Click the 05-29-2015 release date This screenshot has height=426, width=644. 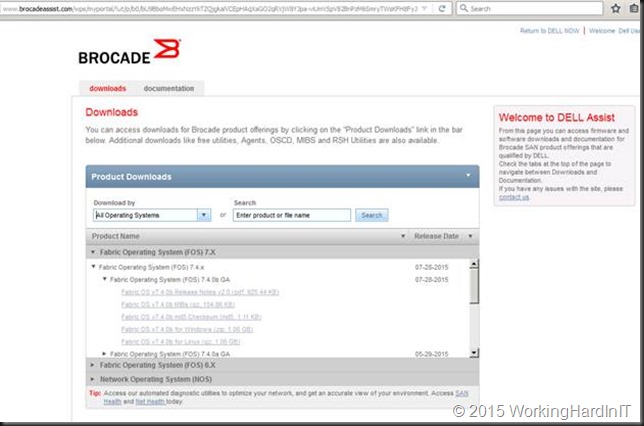click(431, 354)
